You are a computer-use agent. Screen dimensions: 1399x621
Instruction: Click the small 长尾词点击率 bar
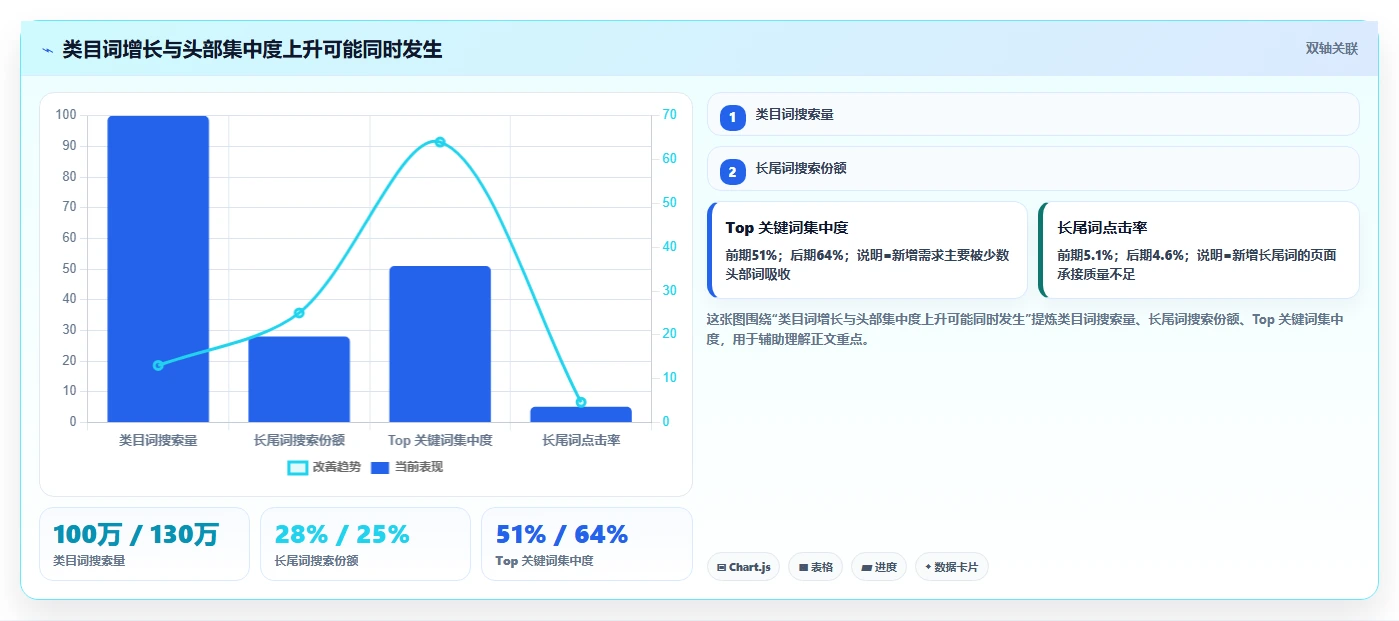coord(581,414)
